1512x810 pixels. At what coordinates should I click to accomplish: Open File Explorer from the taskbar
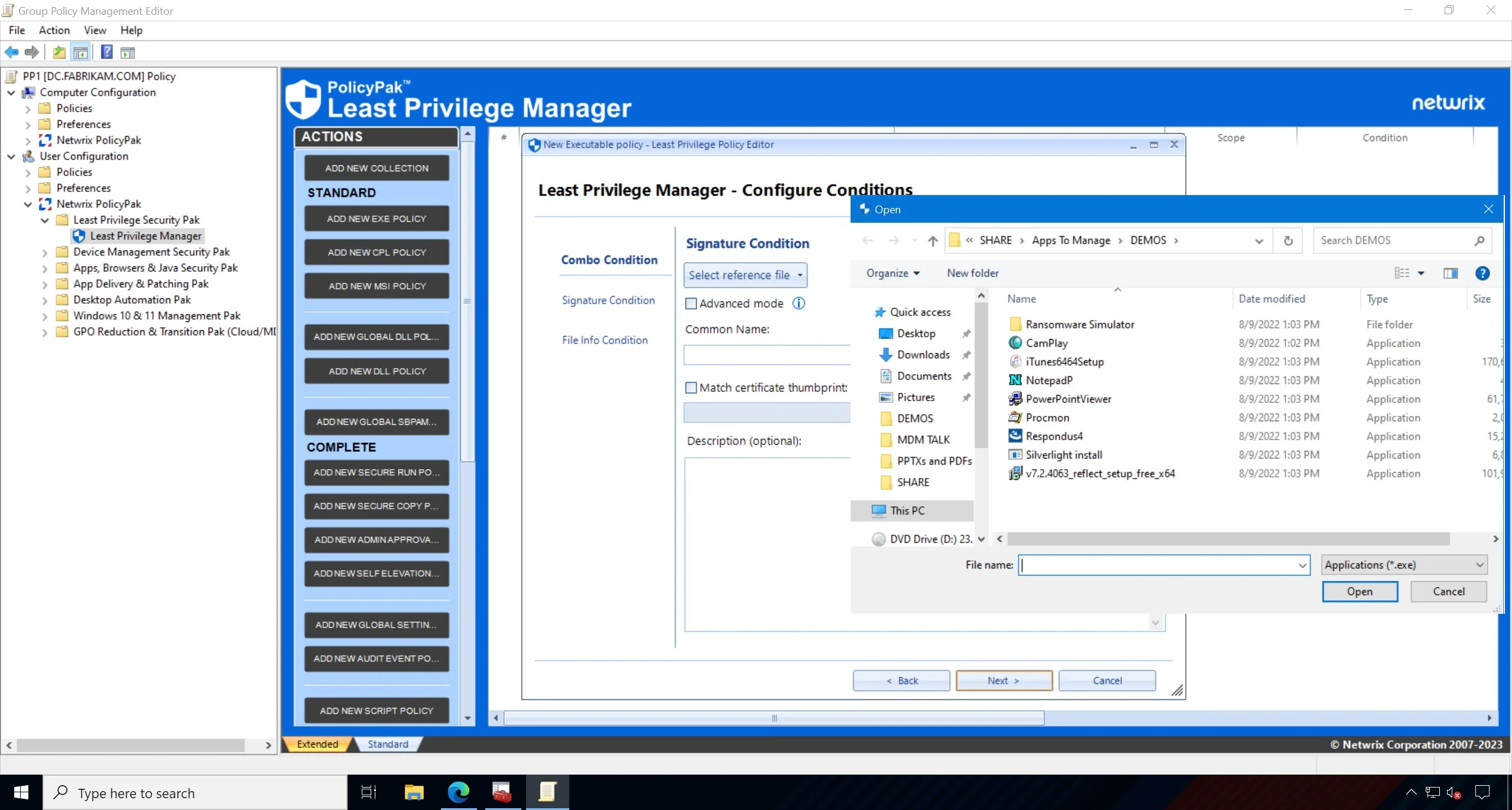pyautogui.click(x=414, y=792)
